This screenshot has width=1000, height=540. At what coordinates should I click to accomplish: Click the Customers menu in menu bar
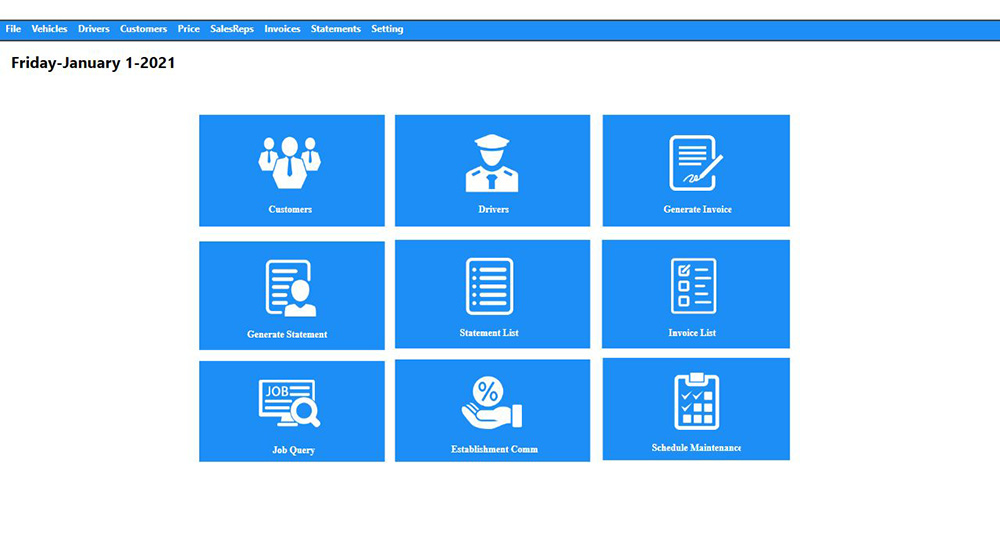pos(143,29)
